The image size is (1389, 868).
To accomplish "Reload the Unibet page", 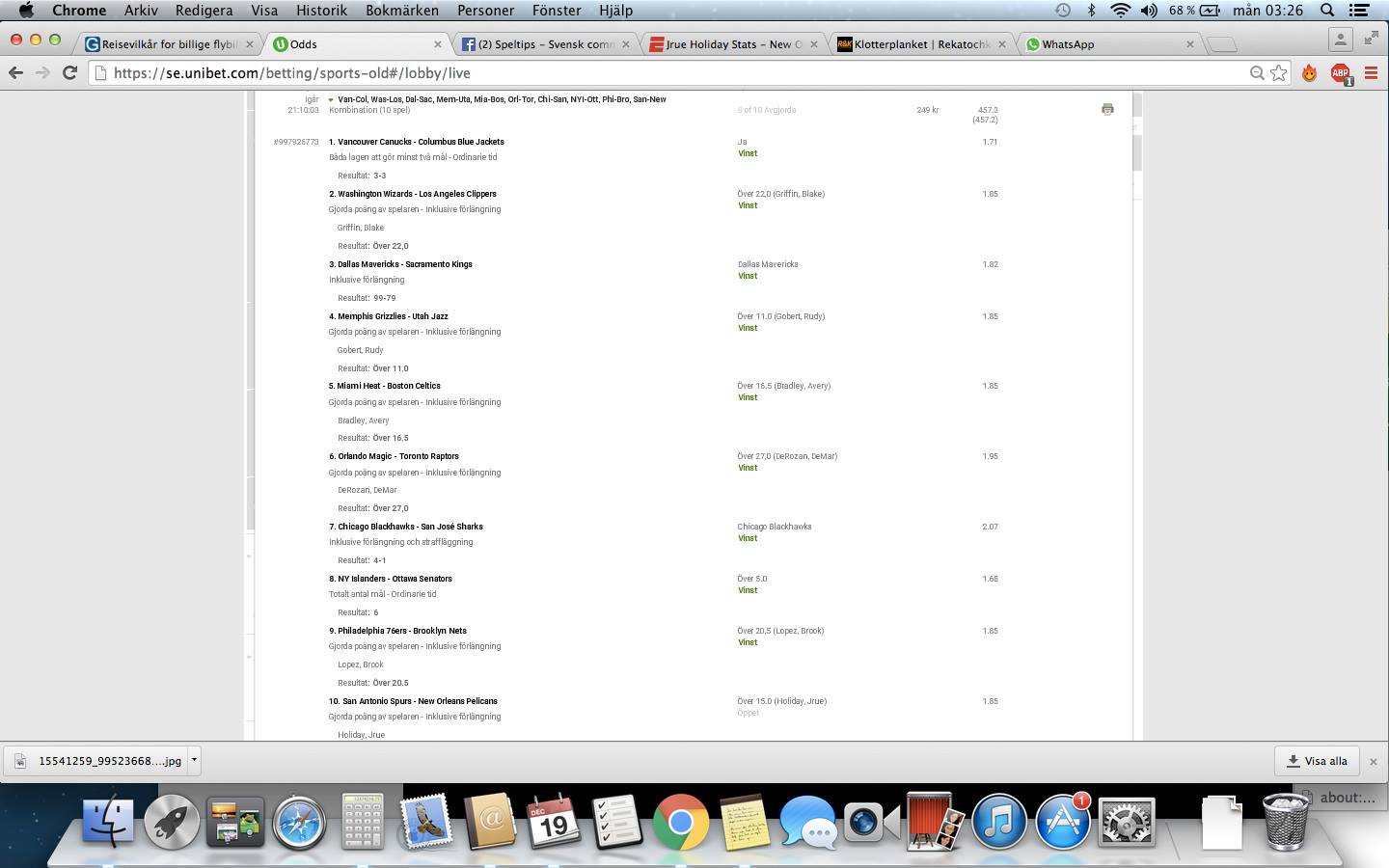I will click(69, 72).
